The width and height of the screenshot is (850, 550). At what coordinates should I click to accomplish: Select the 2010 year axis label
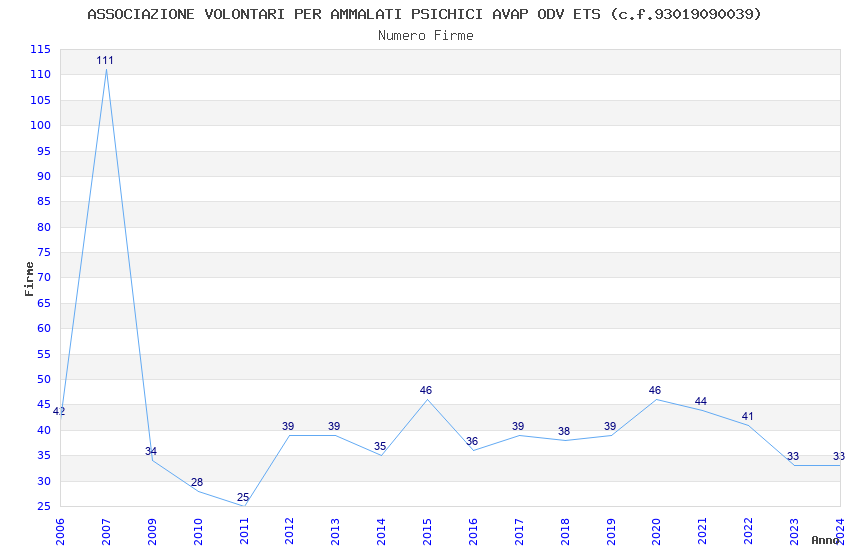coord(197,531)
